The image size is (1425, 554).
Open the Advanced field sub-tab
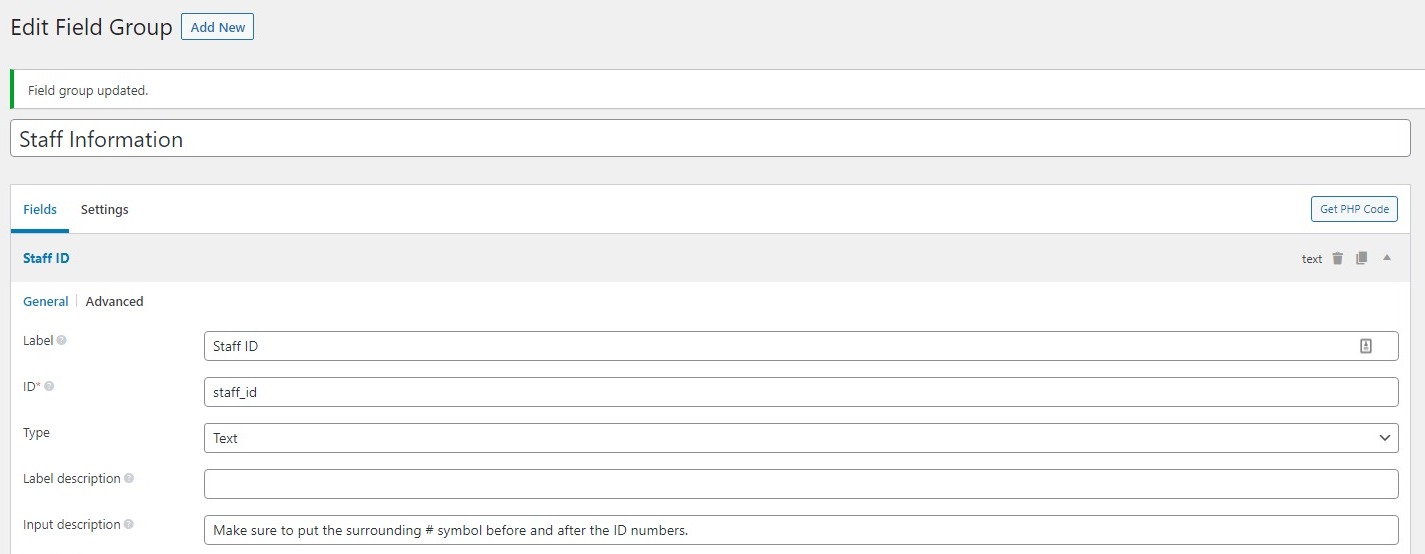(x=115, y=301)
